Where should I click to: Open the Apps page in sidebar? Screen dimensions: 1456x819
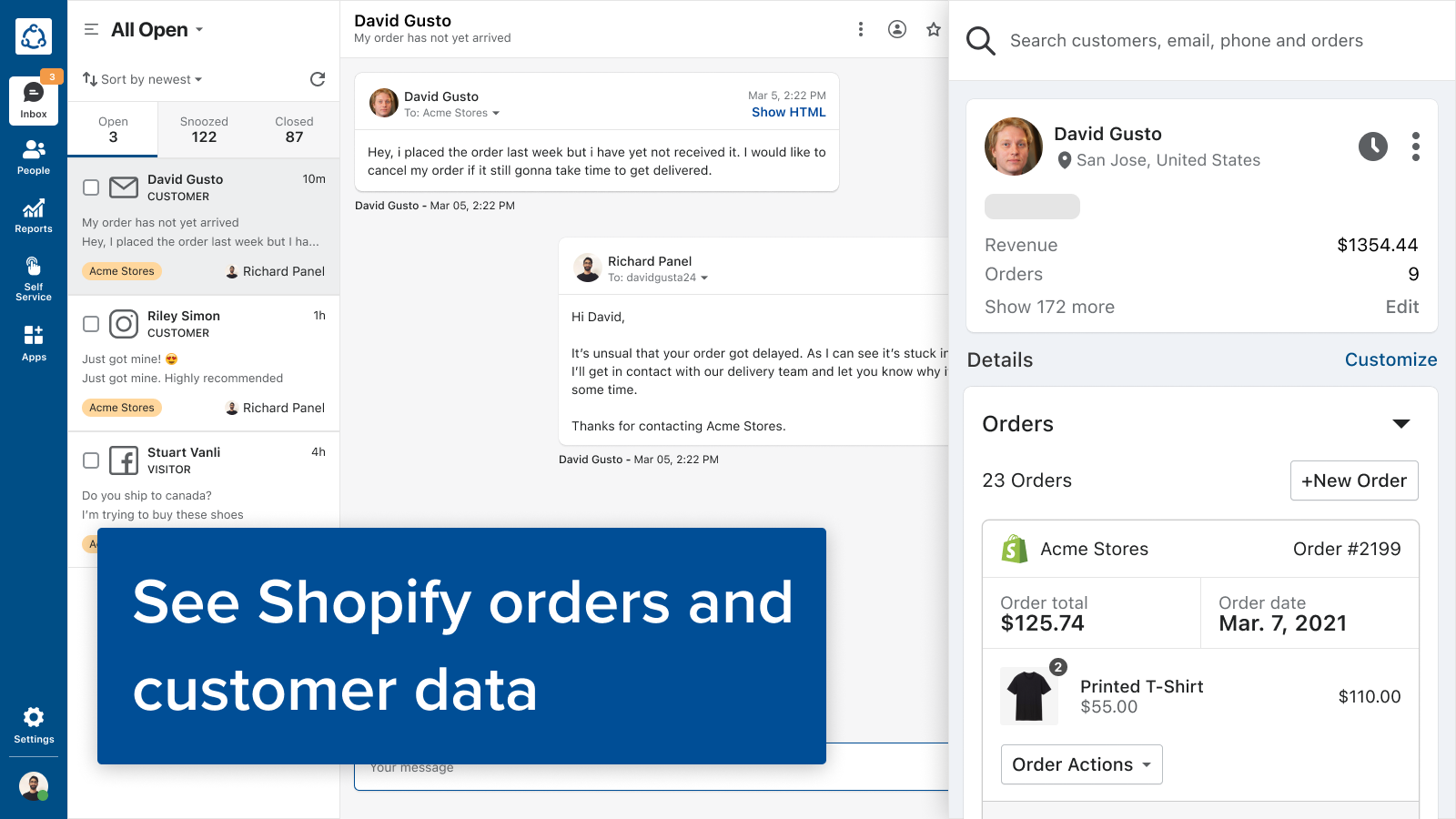coord(34,343)
